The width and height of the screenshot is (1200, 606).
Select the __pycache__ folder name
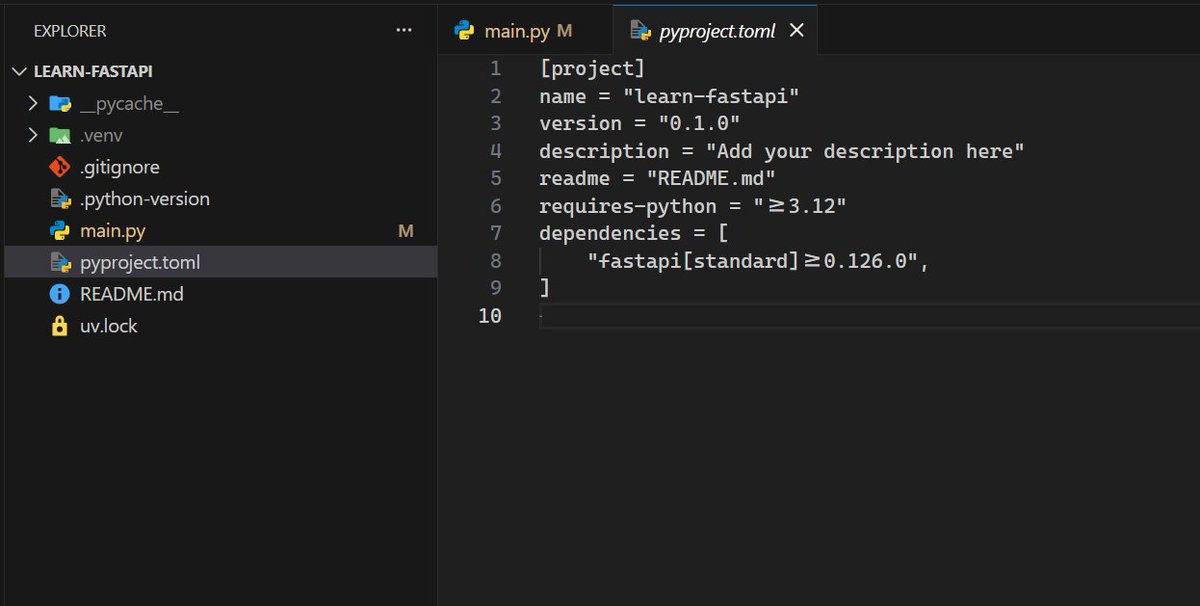pos(130,103)
